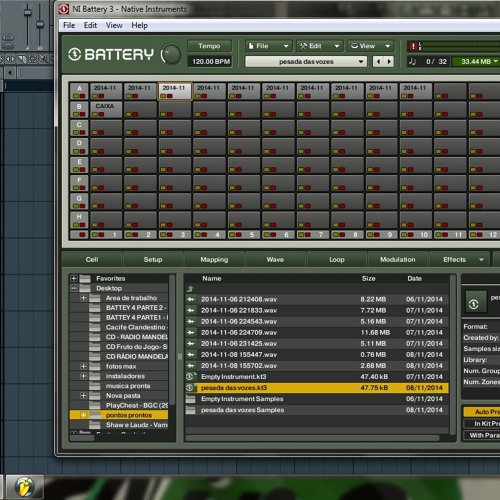Viewport: 500px width, 500px height.
Task: Toggle red mute LED on column 10 footer
Action: click(411, 235)
